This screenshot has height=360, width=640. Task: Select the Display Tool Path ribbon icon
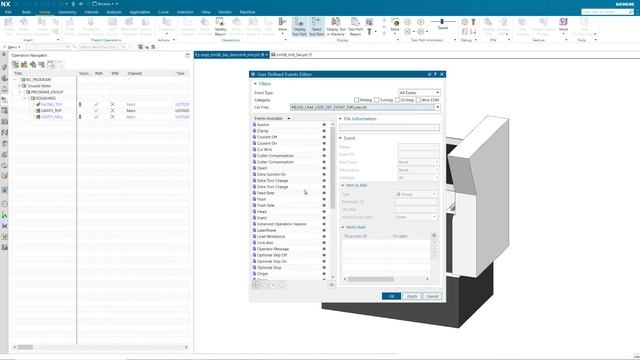coord(299,26)
